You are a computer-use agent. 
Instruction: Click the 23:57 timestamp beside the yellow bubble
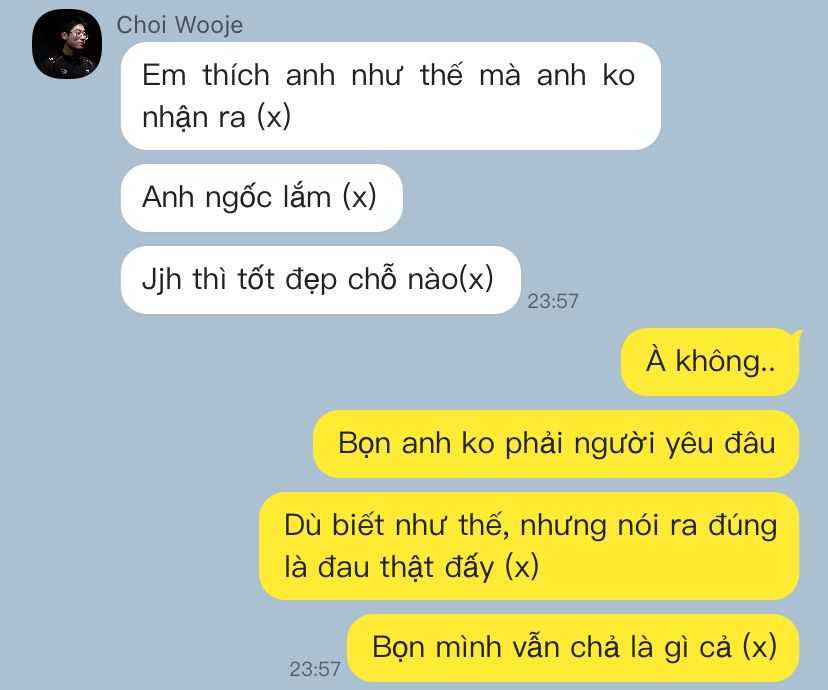pos(315,669)
